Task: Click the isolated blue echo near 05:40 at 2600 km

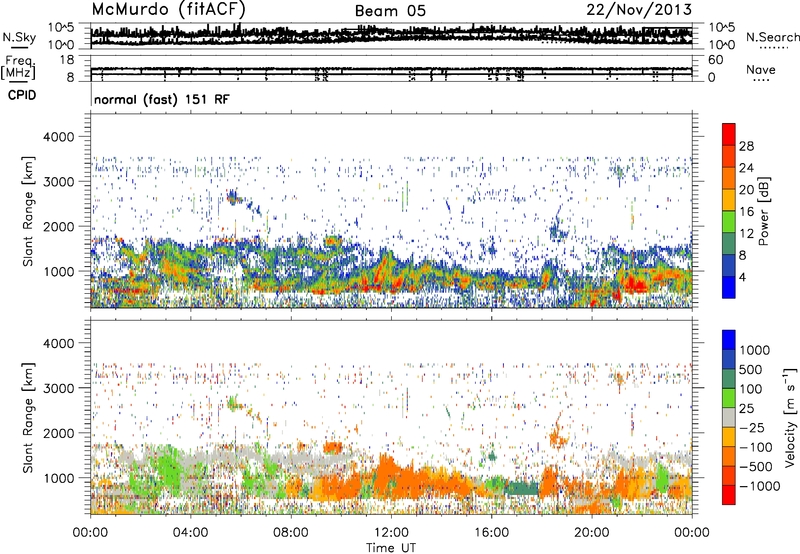Action: coord(234,197)
